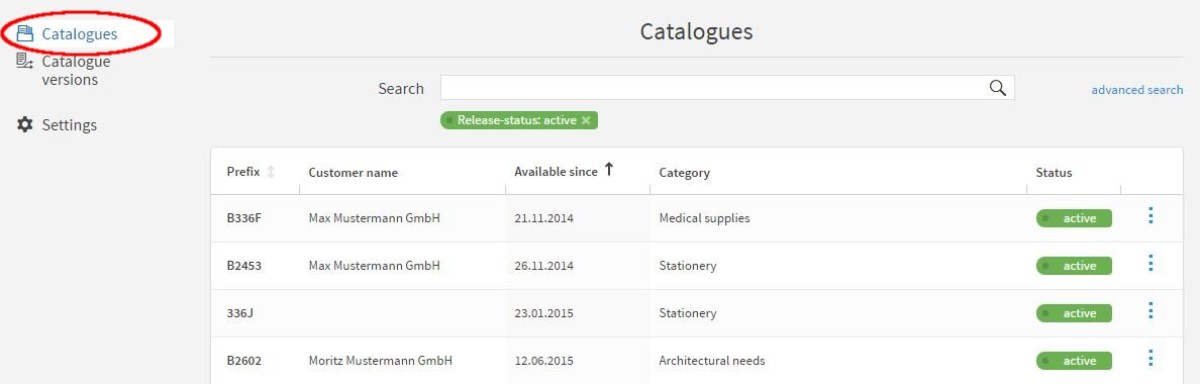Image resolution: width=1200 pixels, height=384 pixels.
Task: Click the Catalogue versions icon
Action: tap(25, 62)
